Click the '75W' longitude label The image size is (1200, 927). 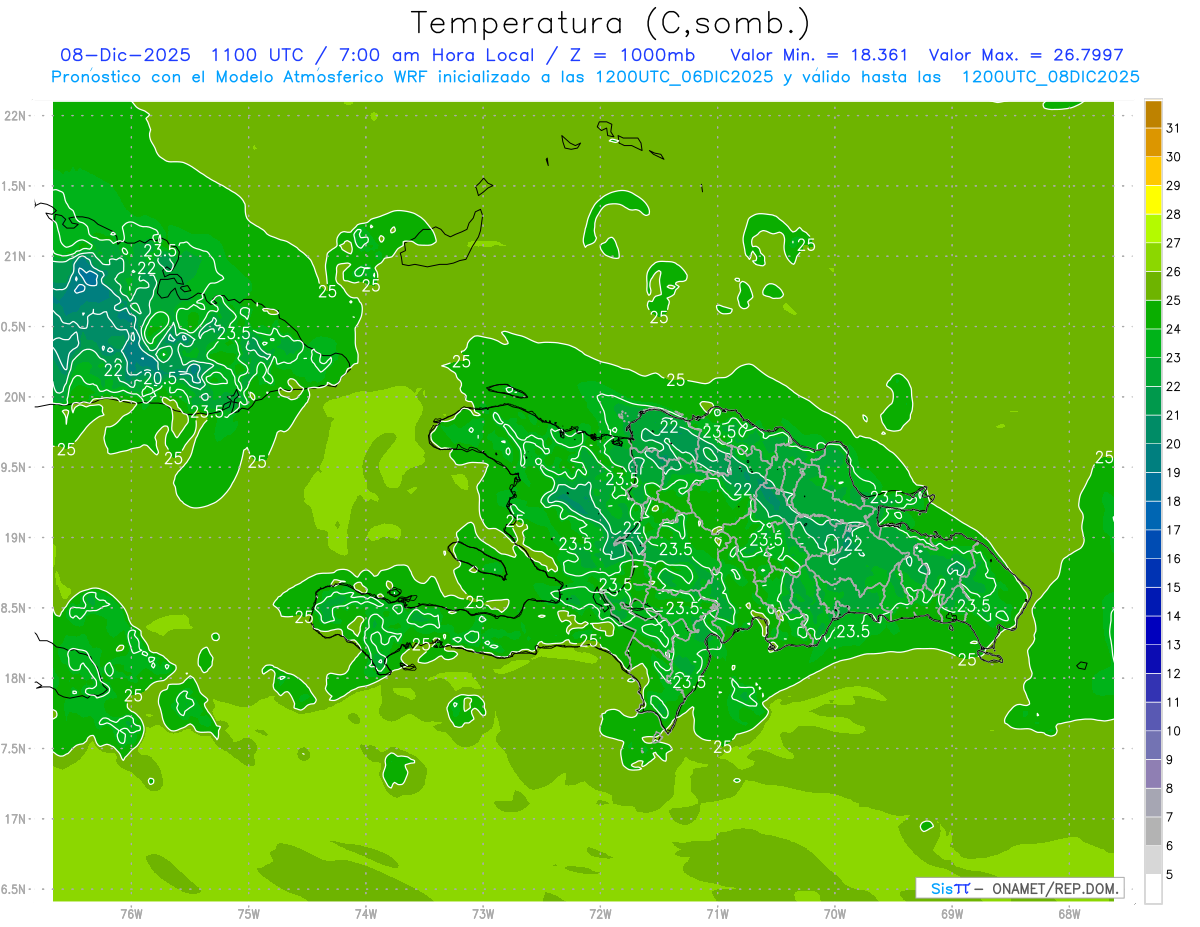249,914
